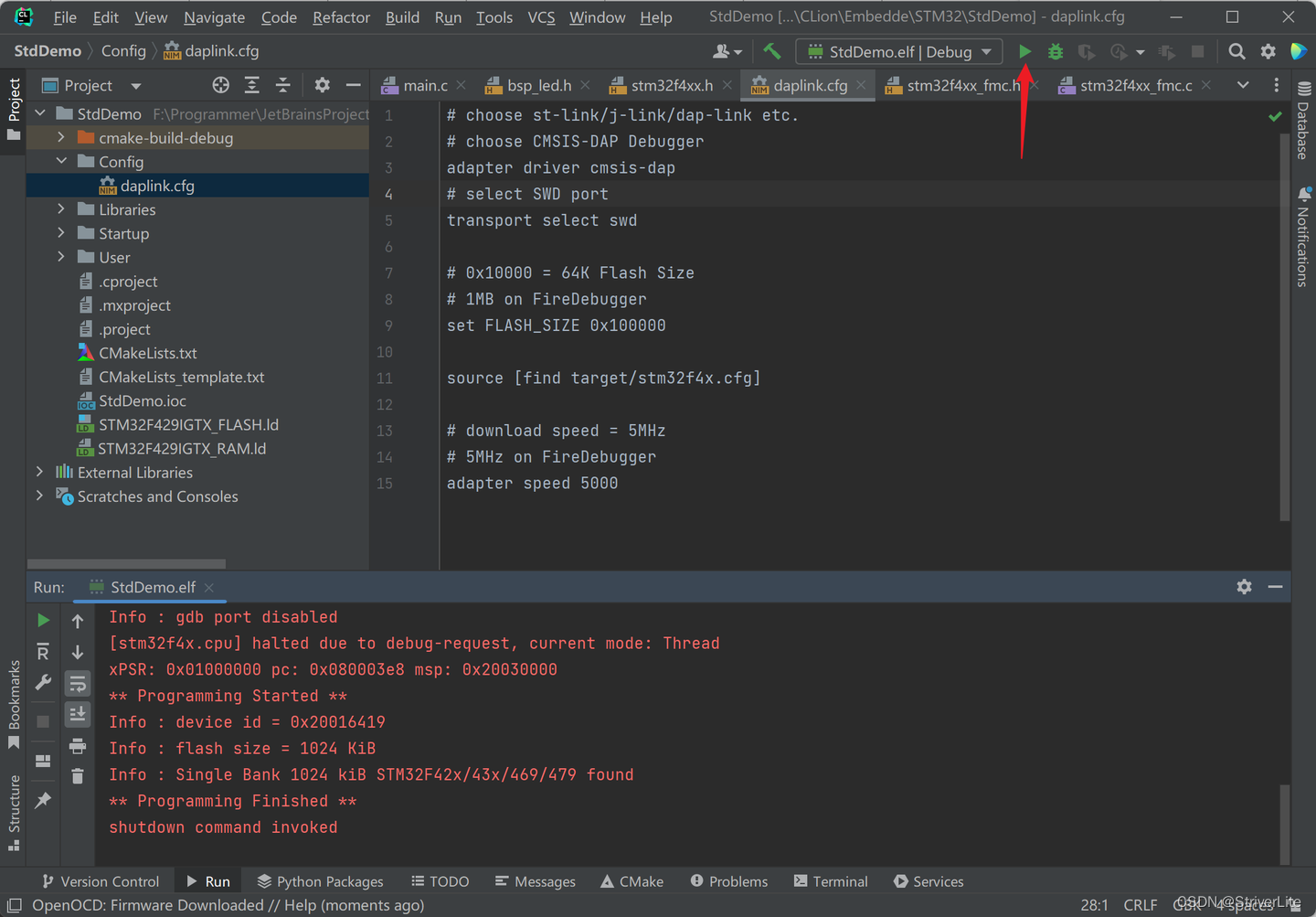The image size is (1316, 917).
Task: Collapse all in Project panel
Action: point(283,85)
